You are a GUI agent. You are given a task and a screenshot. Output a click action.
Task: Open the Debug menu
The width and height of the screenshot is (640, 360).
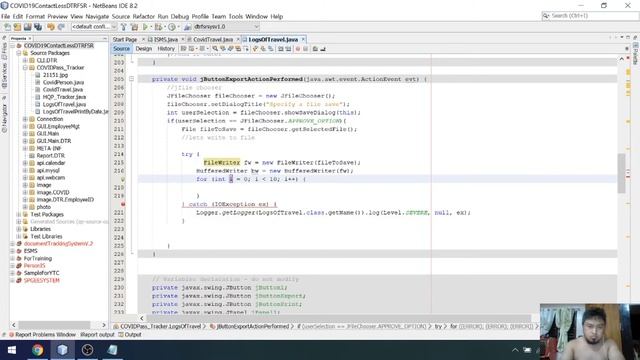coord(180,16)
